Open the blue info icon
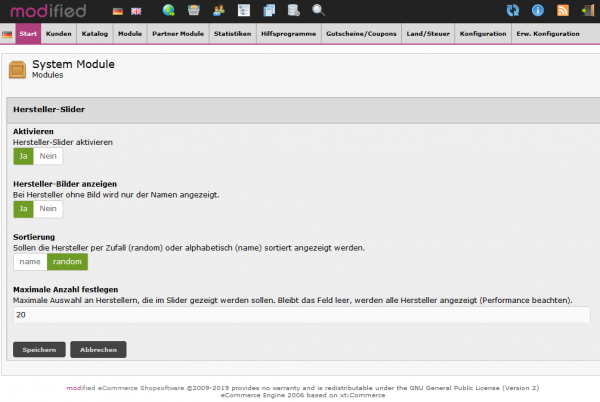Viewport: 600px width, 402px height. pyautogui.click(x=538, y=11)
